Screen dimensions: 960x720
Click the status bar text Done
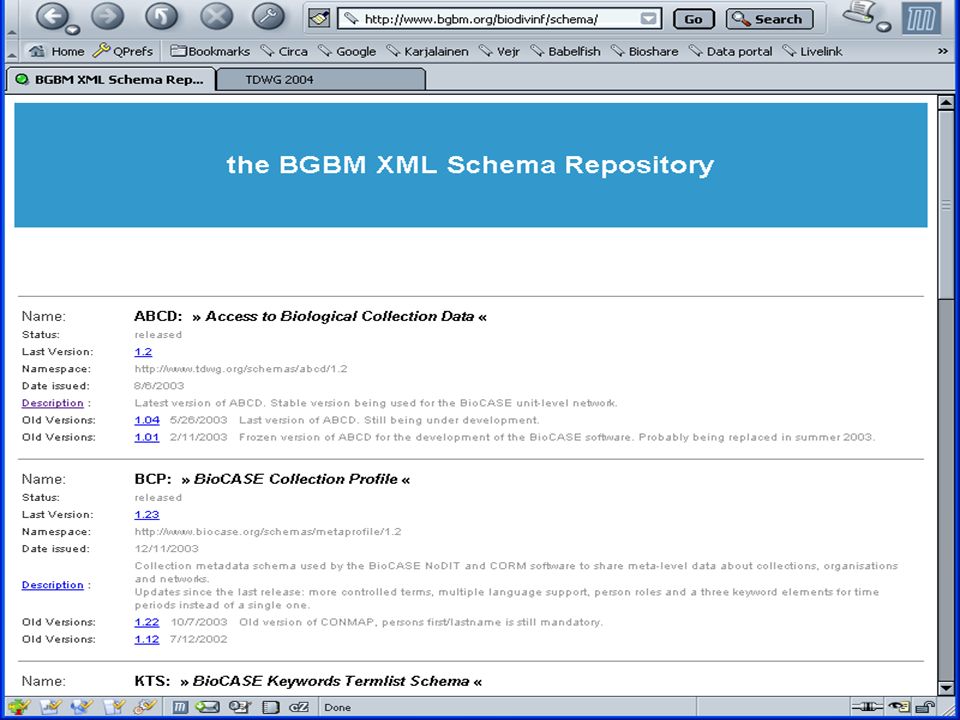click(x=337, y=708)
